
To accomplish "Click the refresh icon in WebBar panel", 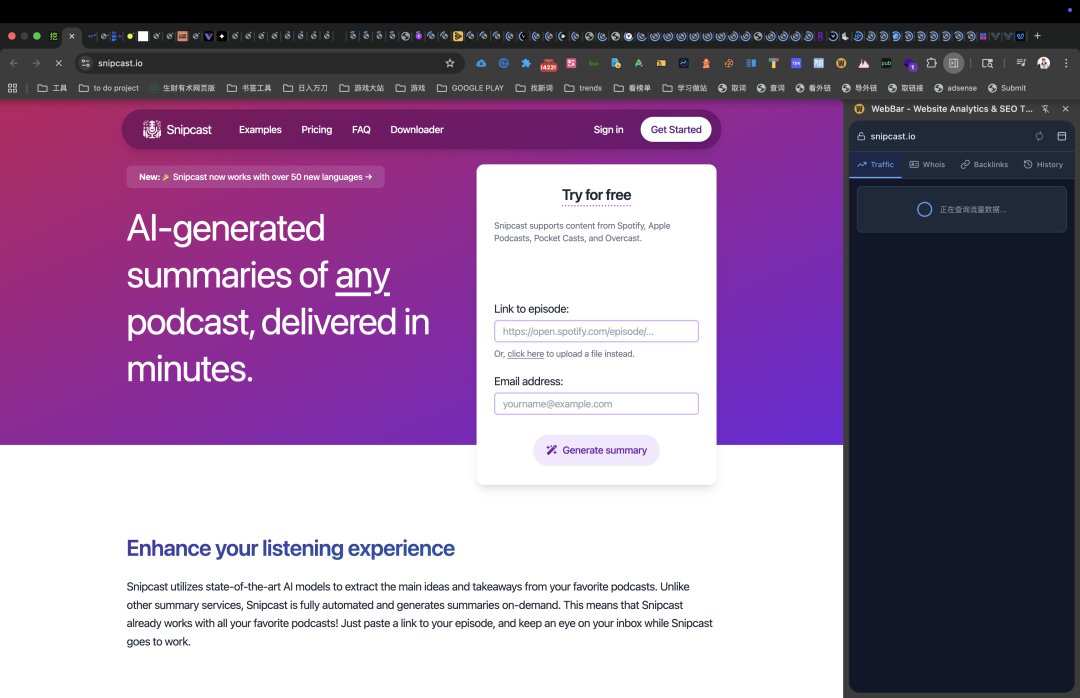I will coord(1039,136).
